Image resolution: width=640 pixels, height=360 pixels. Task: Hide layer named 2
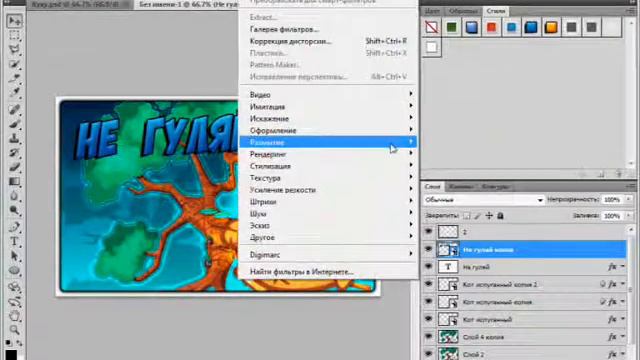coord(429,231)
